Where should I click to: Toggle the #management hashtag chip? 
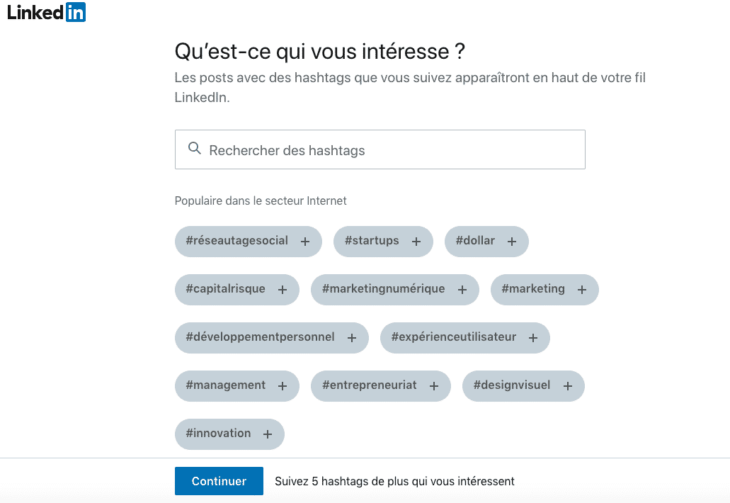(236, 386)
